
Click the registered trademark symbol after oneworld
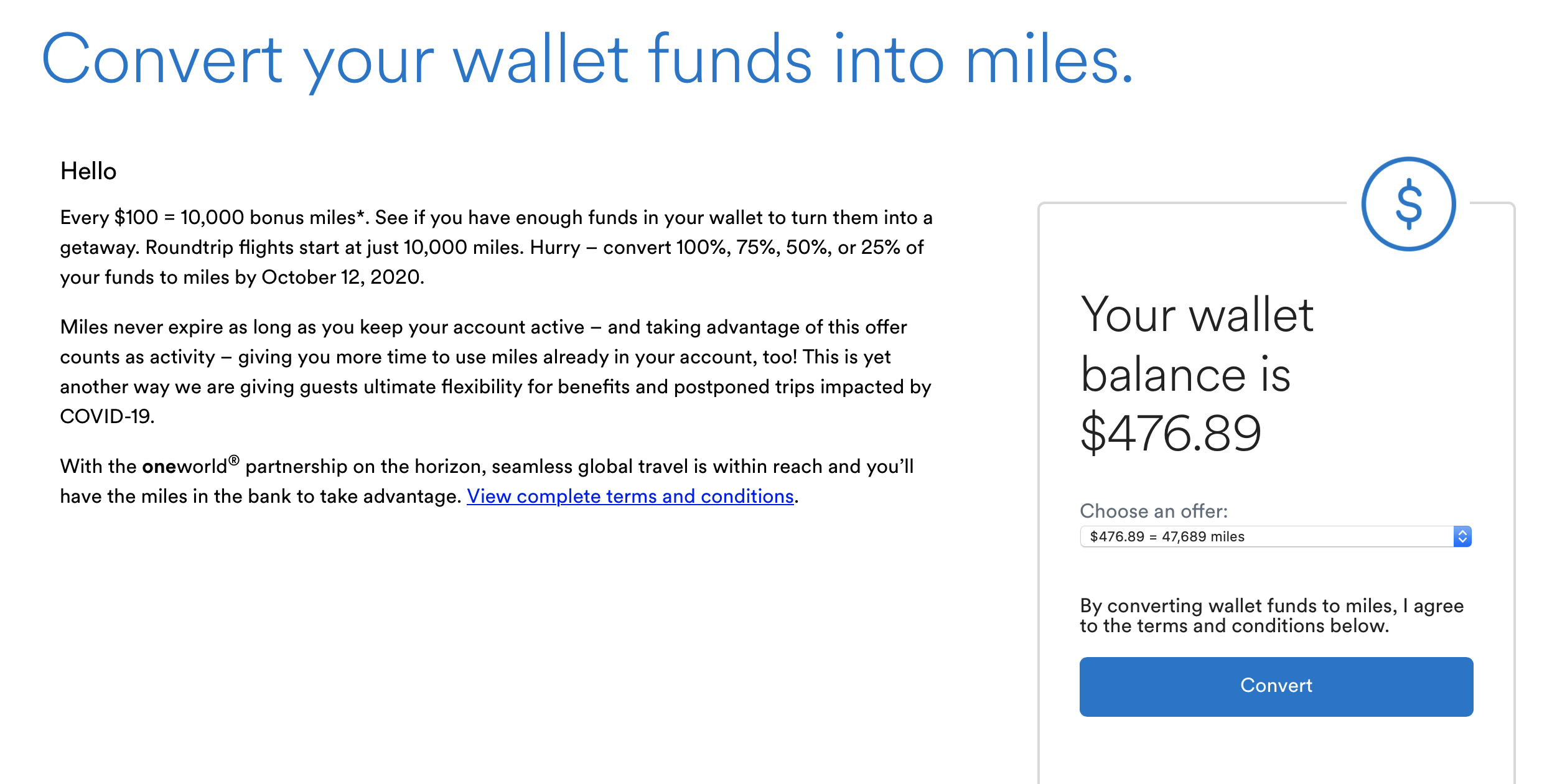234,460
